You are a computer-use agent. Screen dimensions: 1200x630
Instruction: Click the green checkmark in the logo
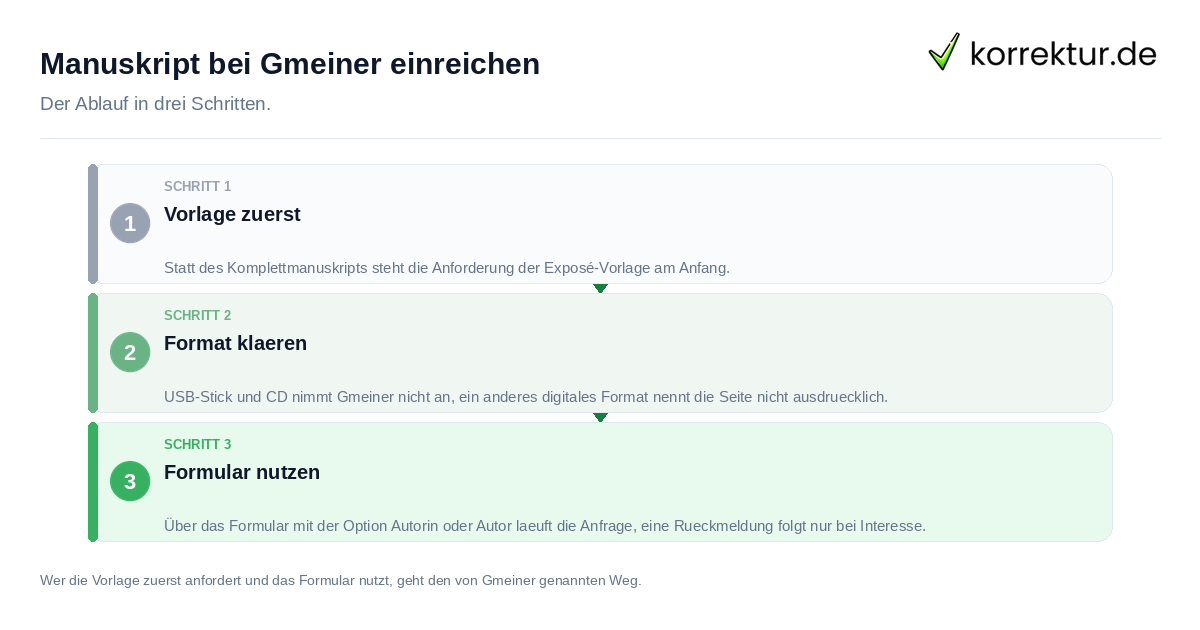pos(944,52)
